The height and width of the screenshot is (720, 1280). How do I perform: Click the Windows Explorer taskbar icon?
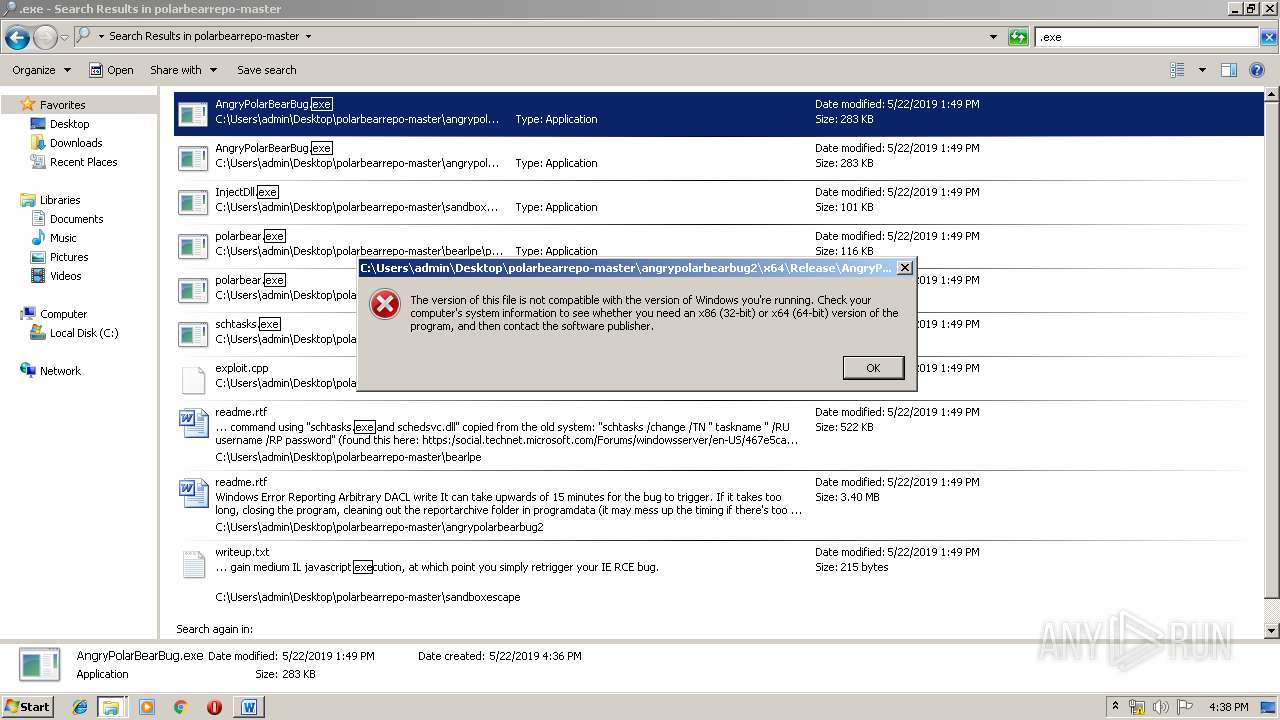point(111,707)
